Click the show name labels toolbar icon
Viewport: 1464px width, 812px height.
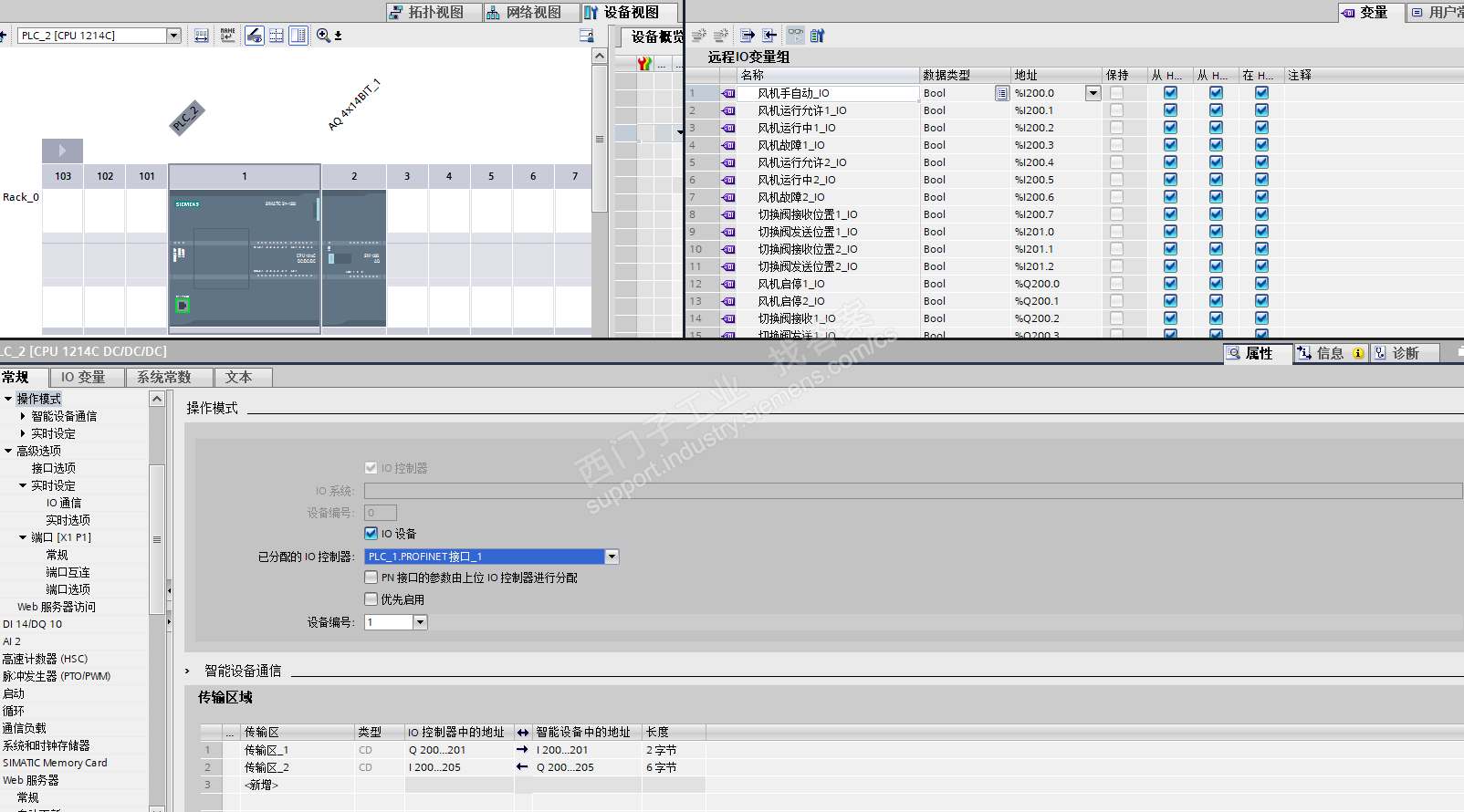click(x=228, y=36)
